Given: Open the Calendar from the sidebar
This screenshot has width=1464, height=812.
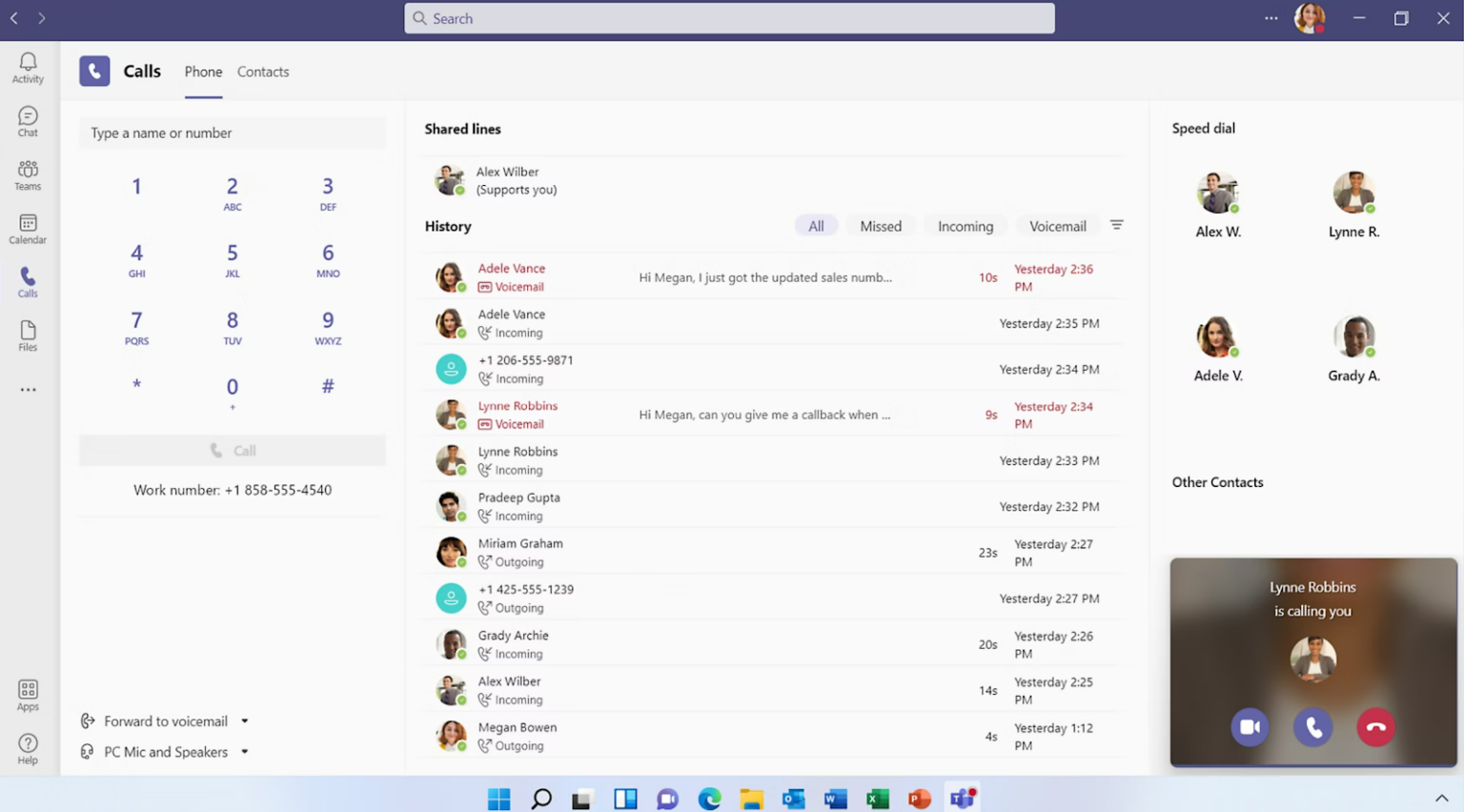Looking at the screenshot, I should click(28, 229).
